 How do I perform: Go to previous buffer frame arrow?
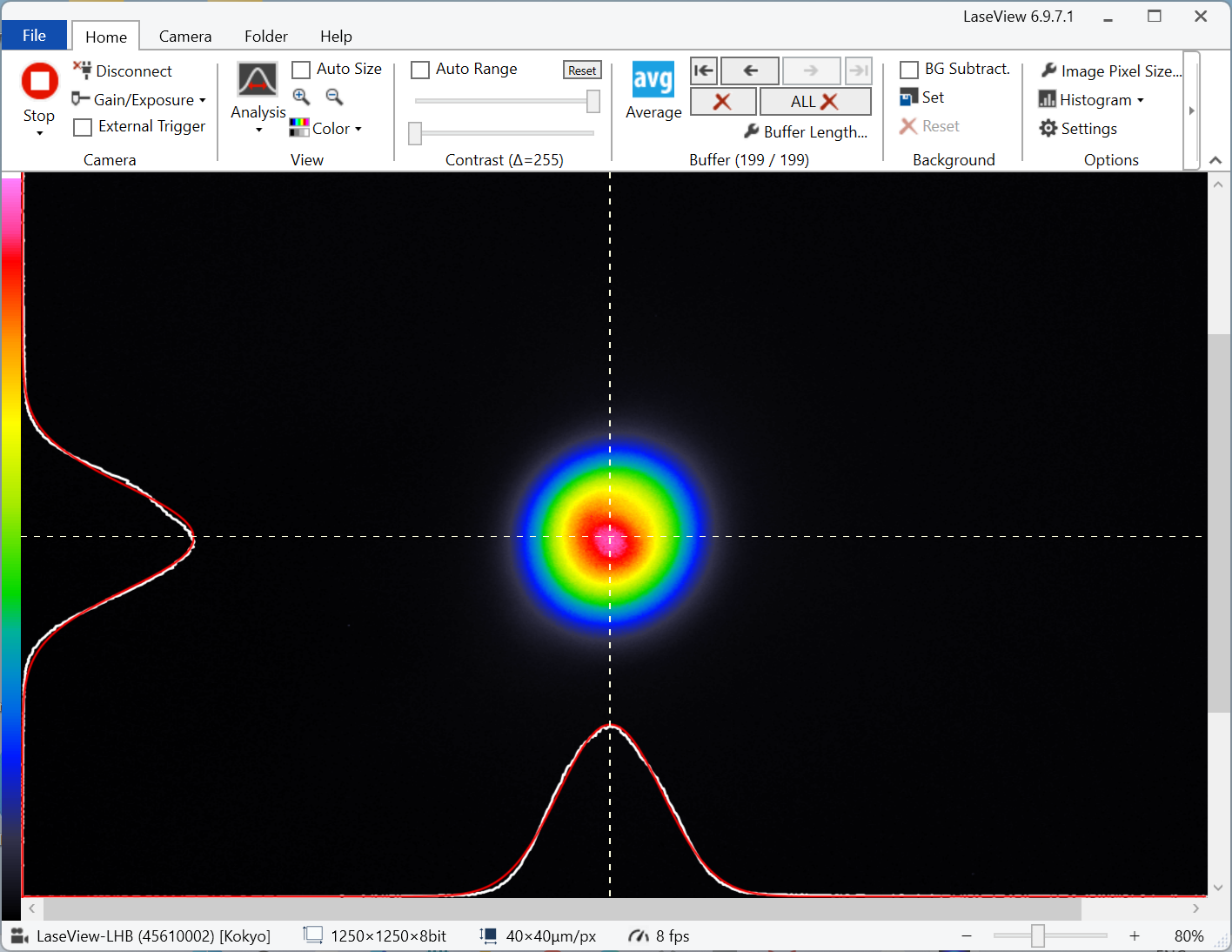750,70
